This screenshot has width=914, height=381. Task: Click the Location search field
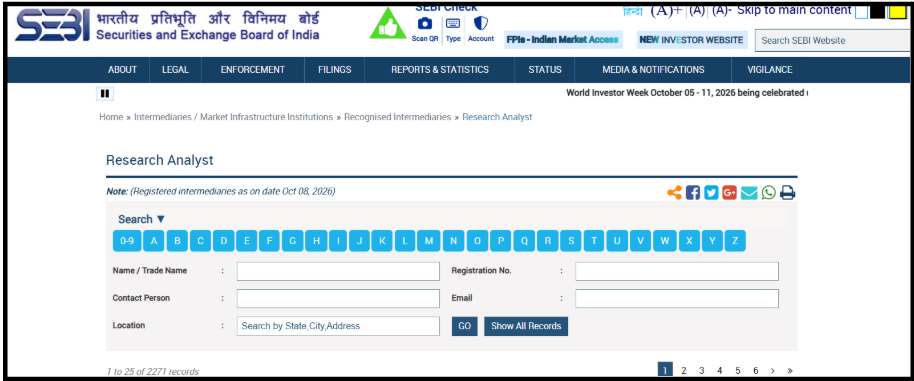[x=338, y=326]
